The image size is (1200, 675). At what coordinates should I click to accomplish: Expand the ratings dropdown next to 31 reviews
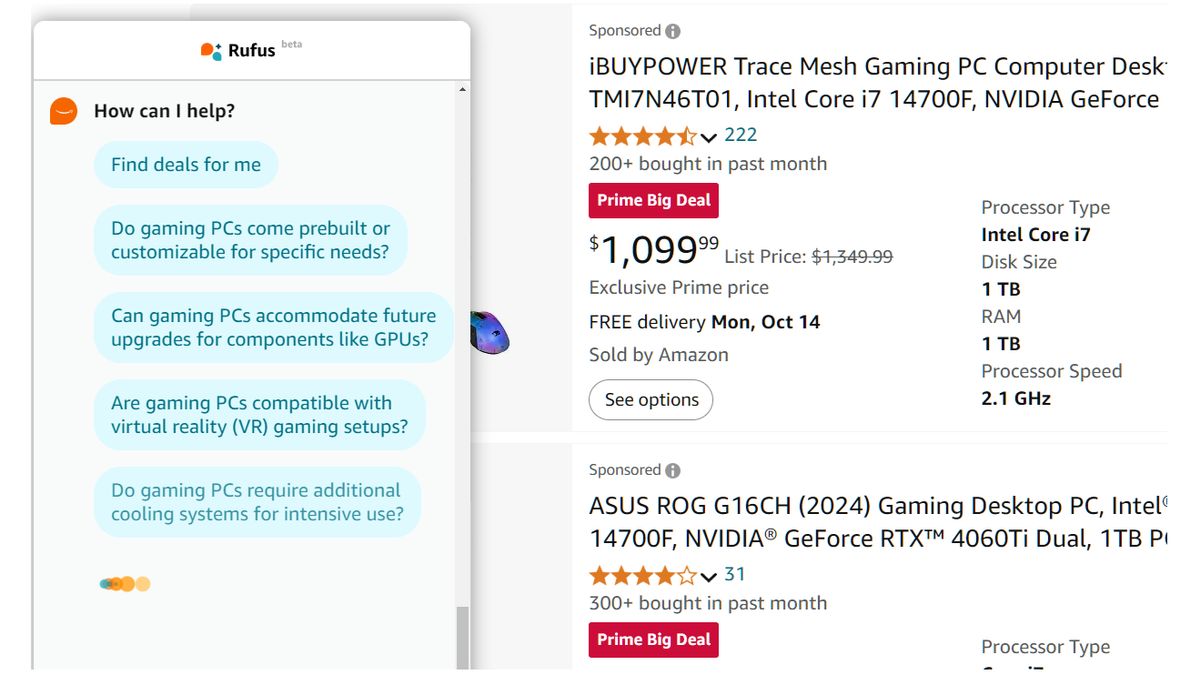709,578
